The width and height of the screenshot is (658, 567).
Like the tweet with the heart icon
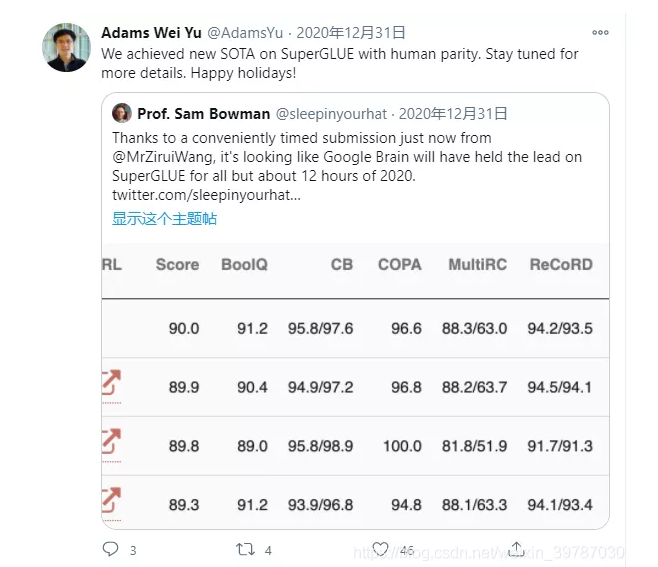coord(381,549)
